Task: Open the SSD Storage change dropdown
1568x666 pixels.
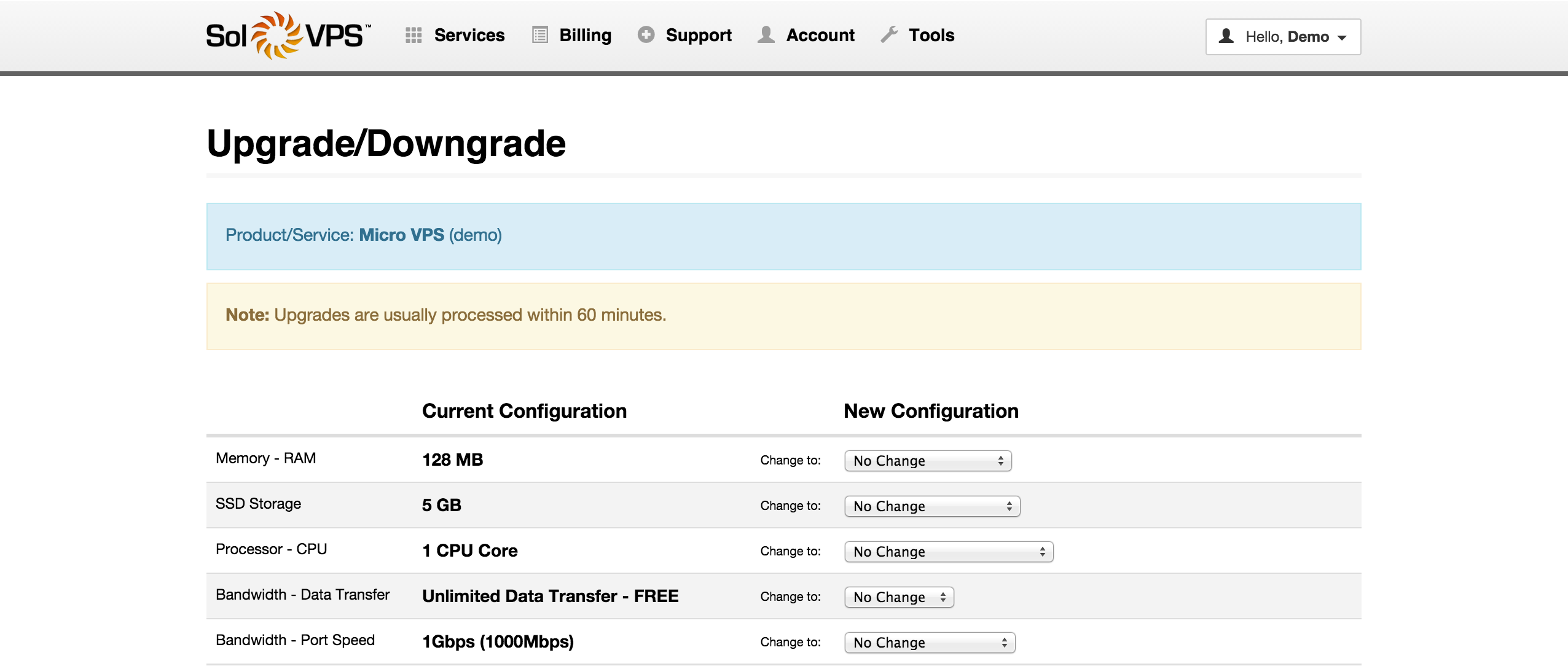Action: pos(931,506)
